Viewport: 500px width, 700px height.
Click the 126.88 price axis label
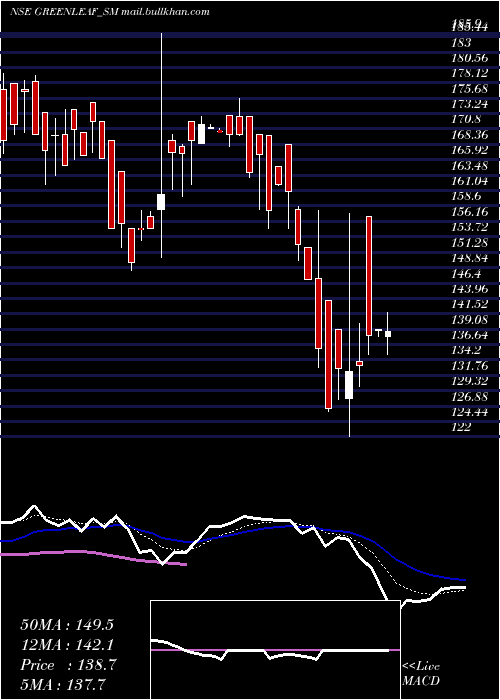(469, 396)
